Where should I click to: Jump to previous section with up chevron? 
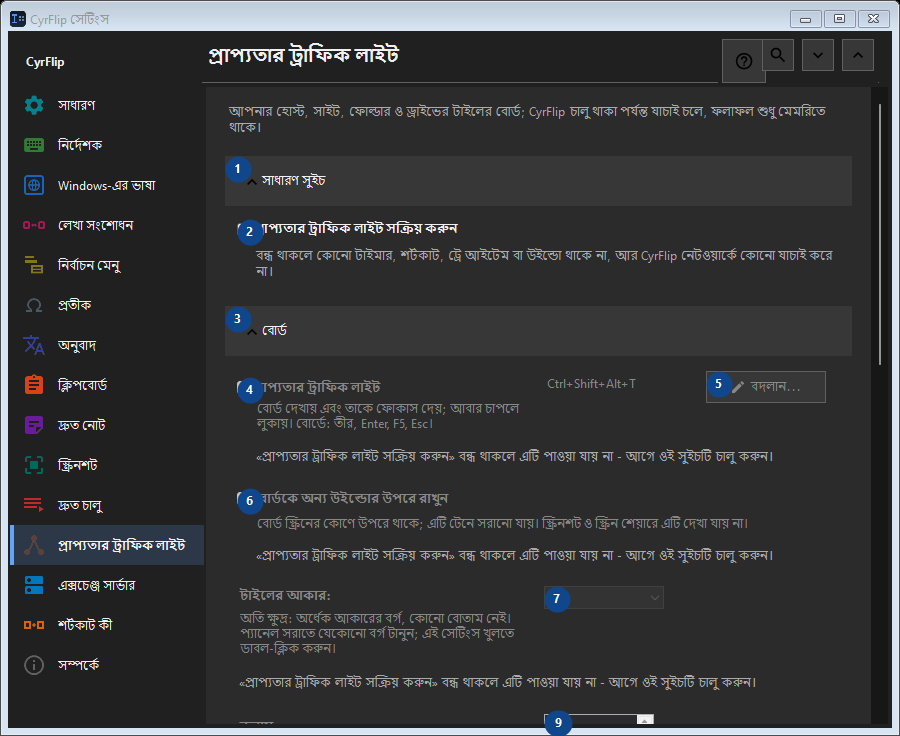pos(858,55)
